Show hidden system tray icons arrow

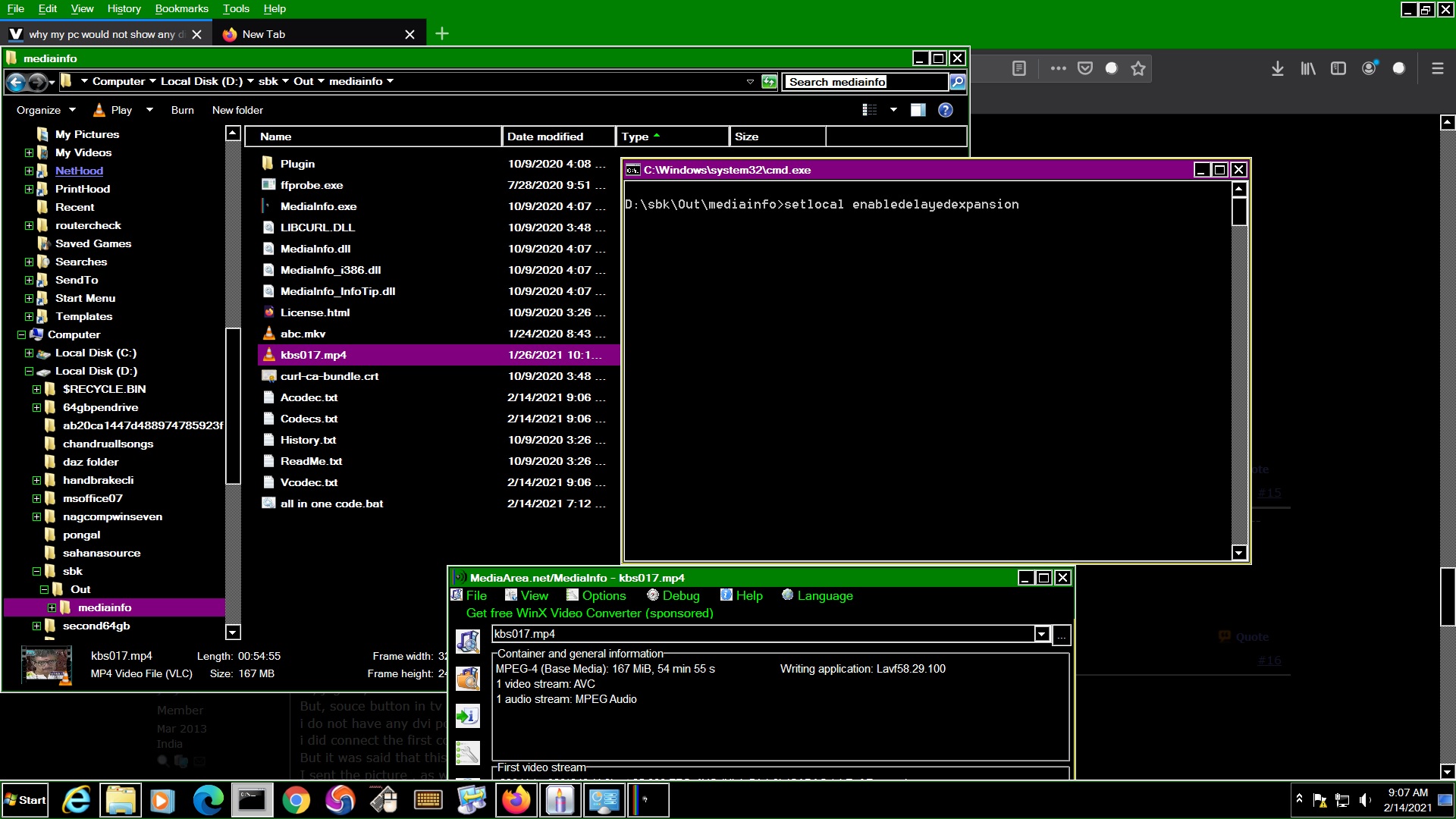click(1299, 799)
